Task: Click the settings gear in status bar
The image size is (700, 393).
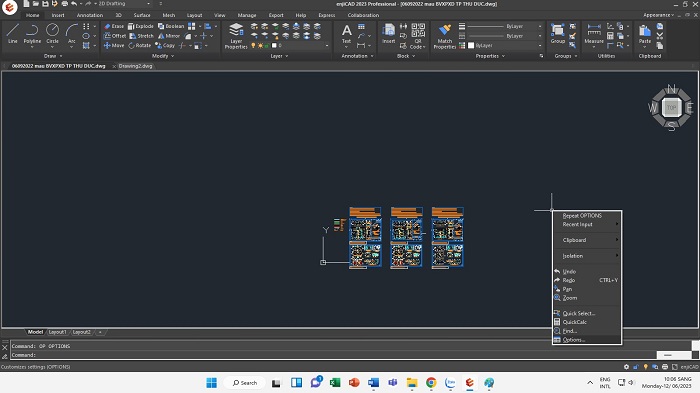Action: pyautogui.click(x=626, y=367)
